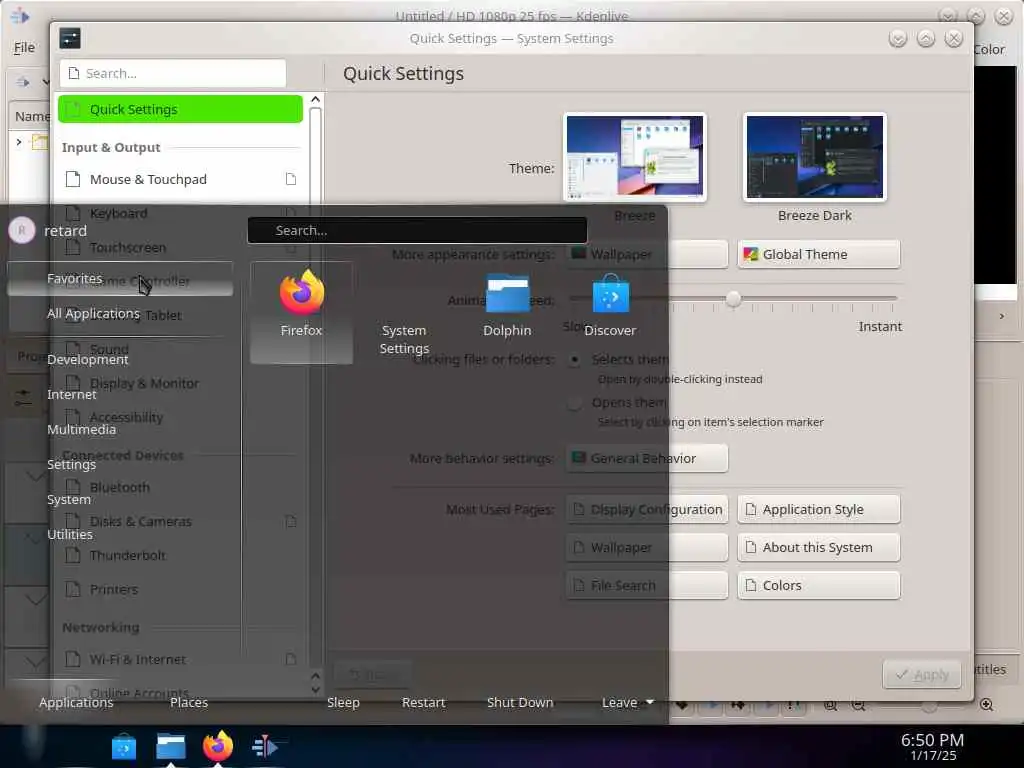Select Quick Settings in the sidebar
The image size is (1024, 768).
coord(180,109)
